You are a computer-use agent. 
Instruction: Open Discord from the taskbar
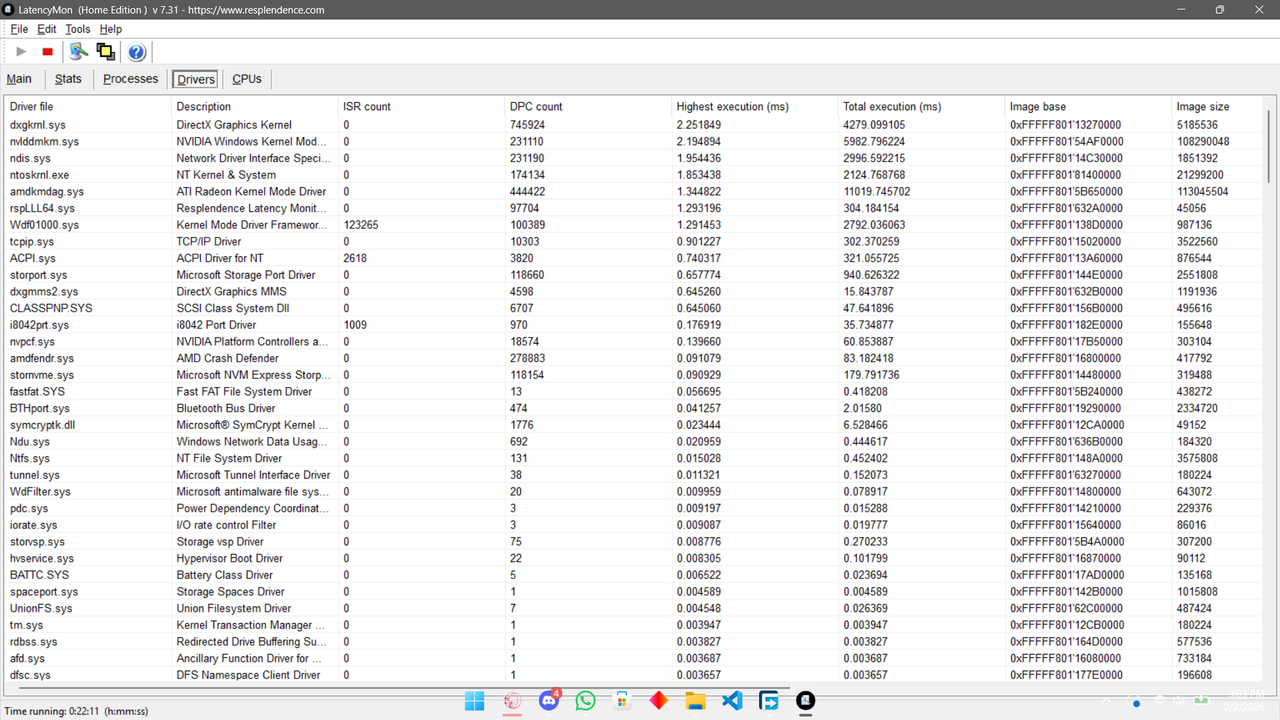click(548, 701)
